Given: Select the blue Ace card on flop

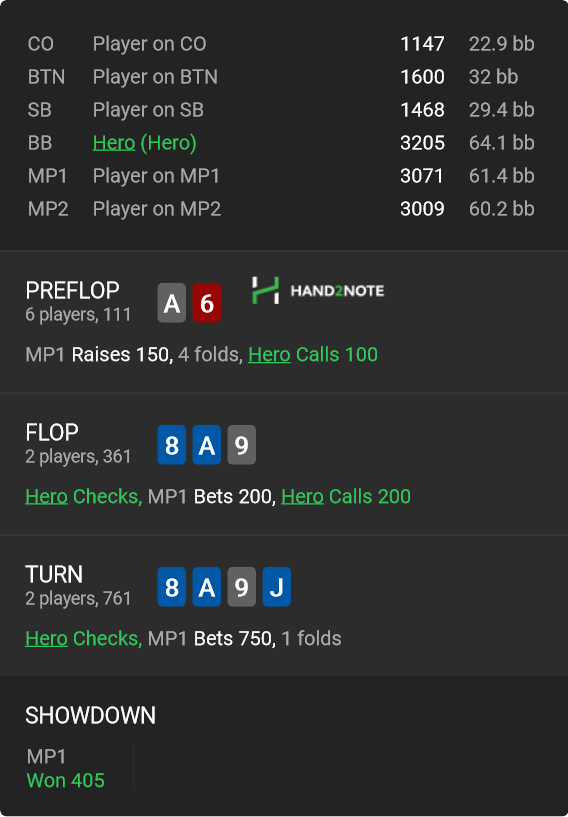Looking at the screenshot, I should pyautogui.click(x=206, y=445).
